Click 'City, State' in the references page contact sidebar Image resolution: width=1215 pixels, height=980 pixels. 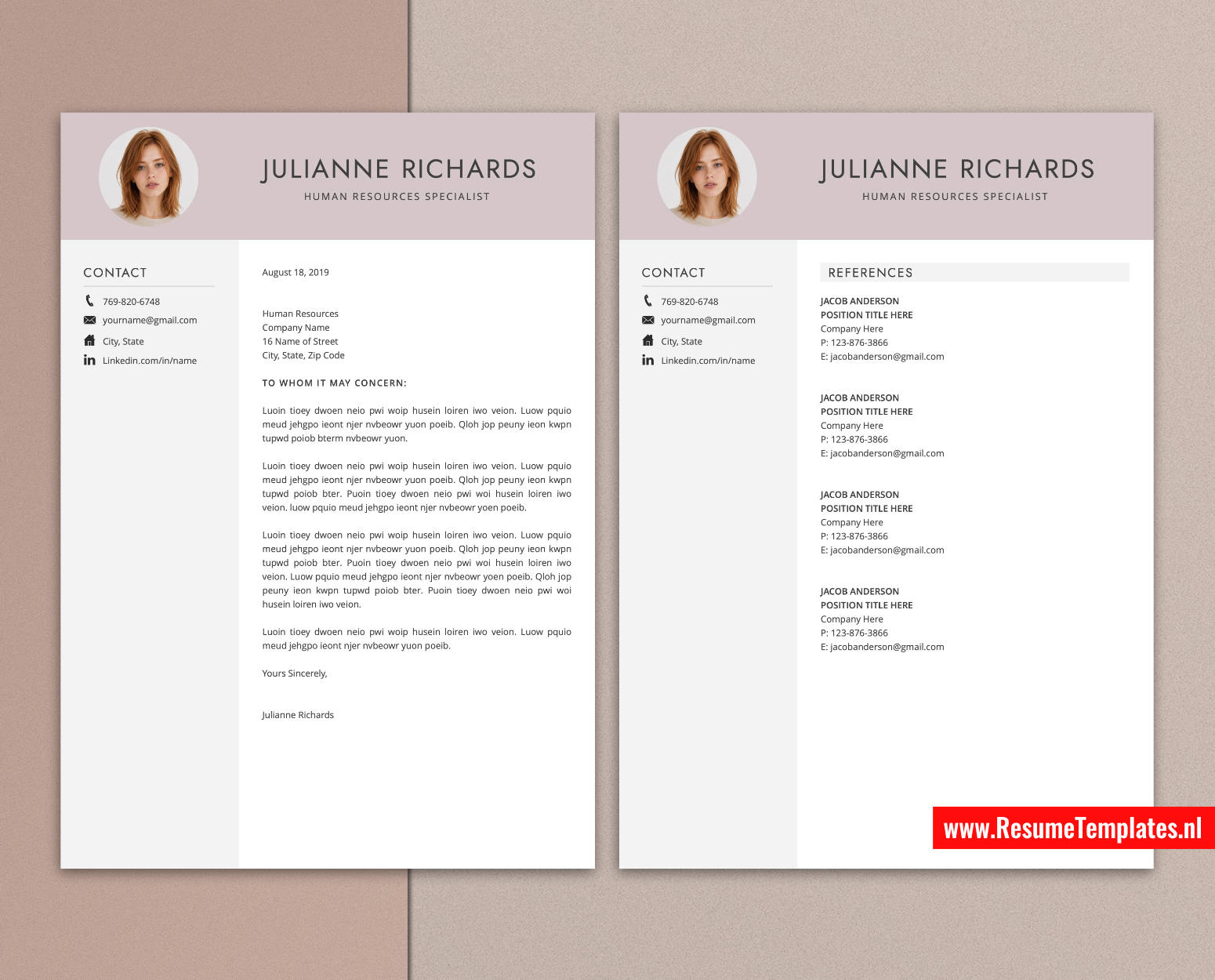[681, 342]
